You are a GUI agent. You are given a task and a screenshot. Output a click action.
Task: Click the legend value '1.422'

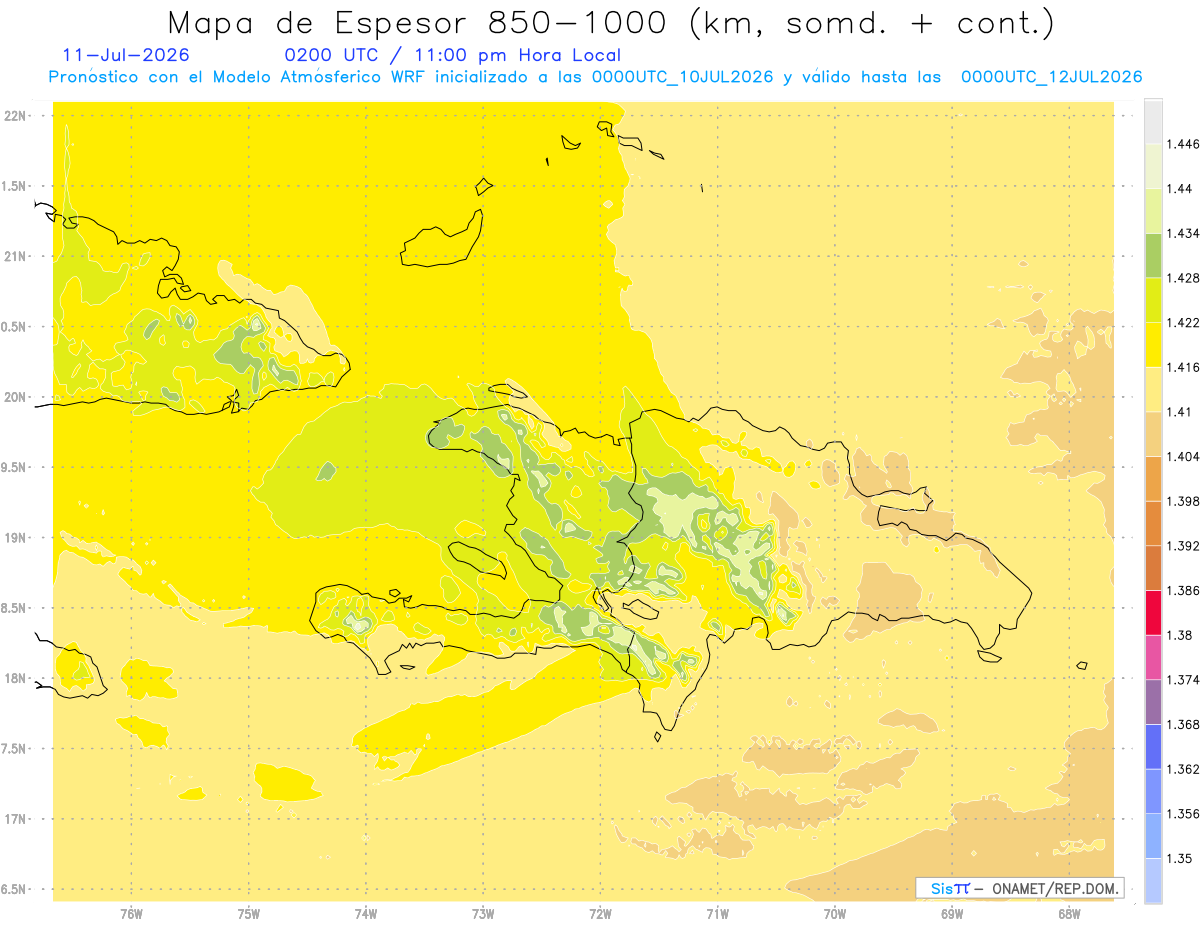pos(1181,323)
